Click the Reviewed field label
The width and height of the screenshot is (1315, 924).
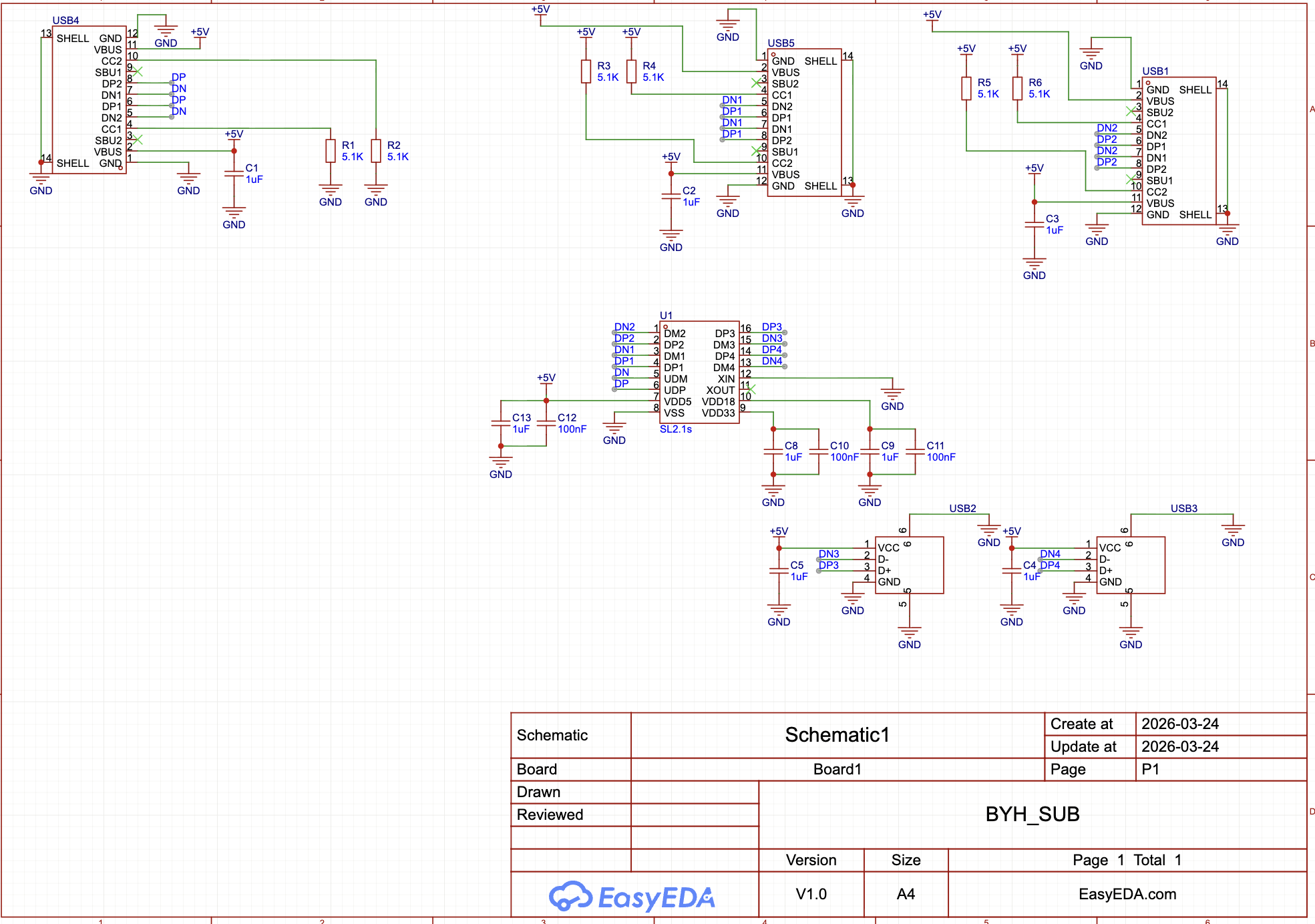pyautogui.click(x=550, y=815)
